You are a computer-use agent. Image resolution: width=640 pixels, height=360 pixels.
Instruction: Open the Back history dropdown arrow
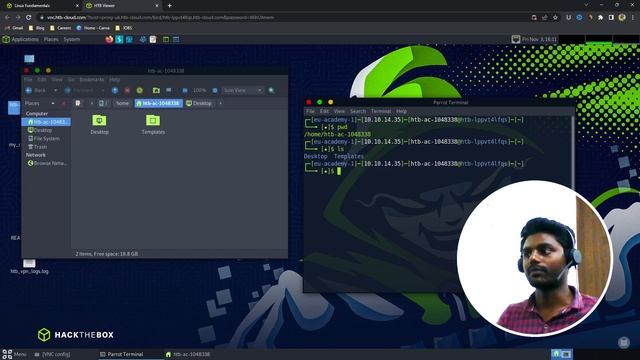(x=56, y=90)
